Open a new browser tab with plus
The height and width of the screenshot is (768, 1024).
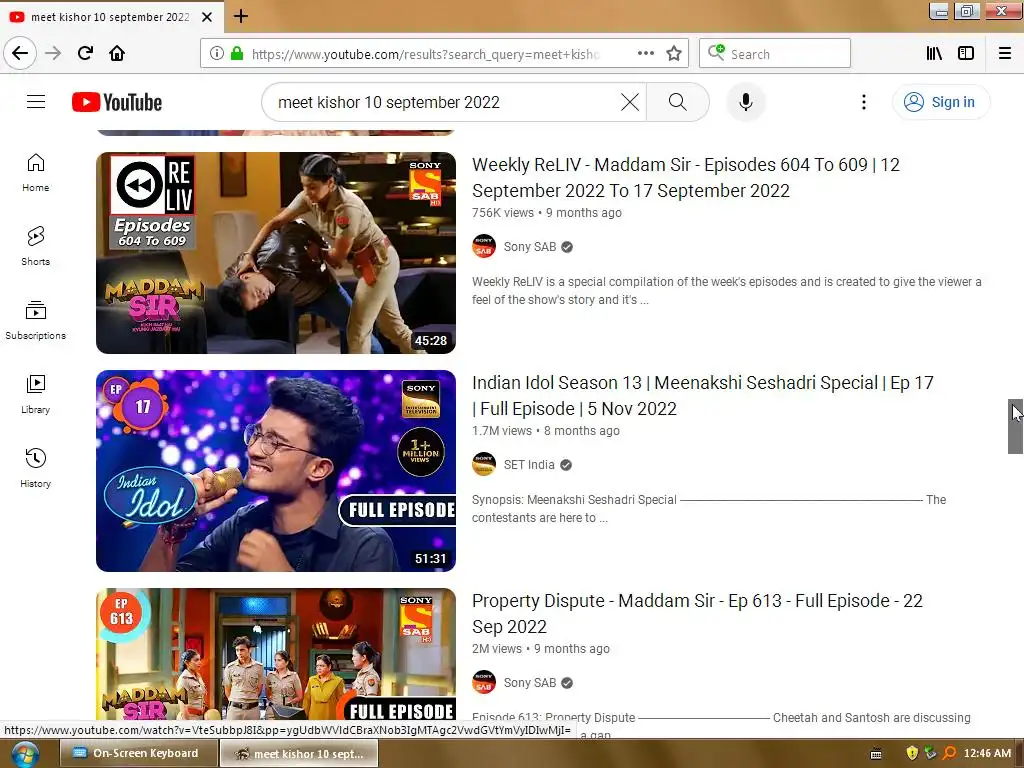[x=241, y=16]
